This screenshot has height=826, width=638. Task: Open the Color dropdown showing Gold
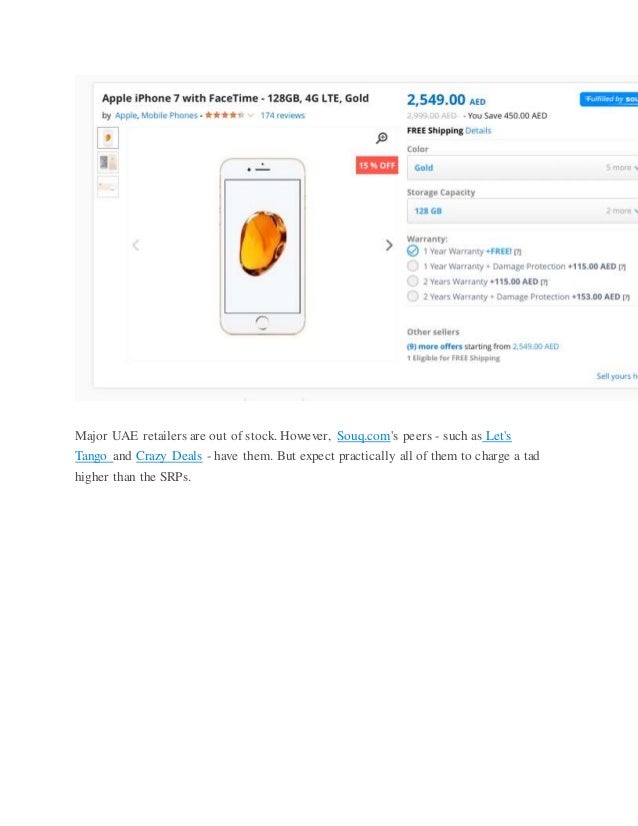tap(522, 168)
